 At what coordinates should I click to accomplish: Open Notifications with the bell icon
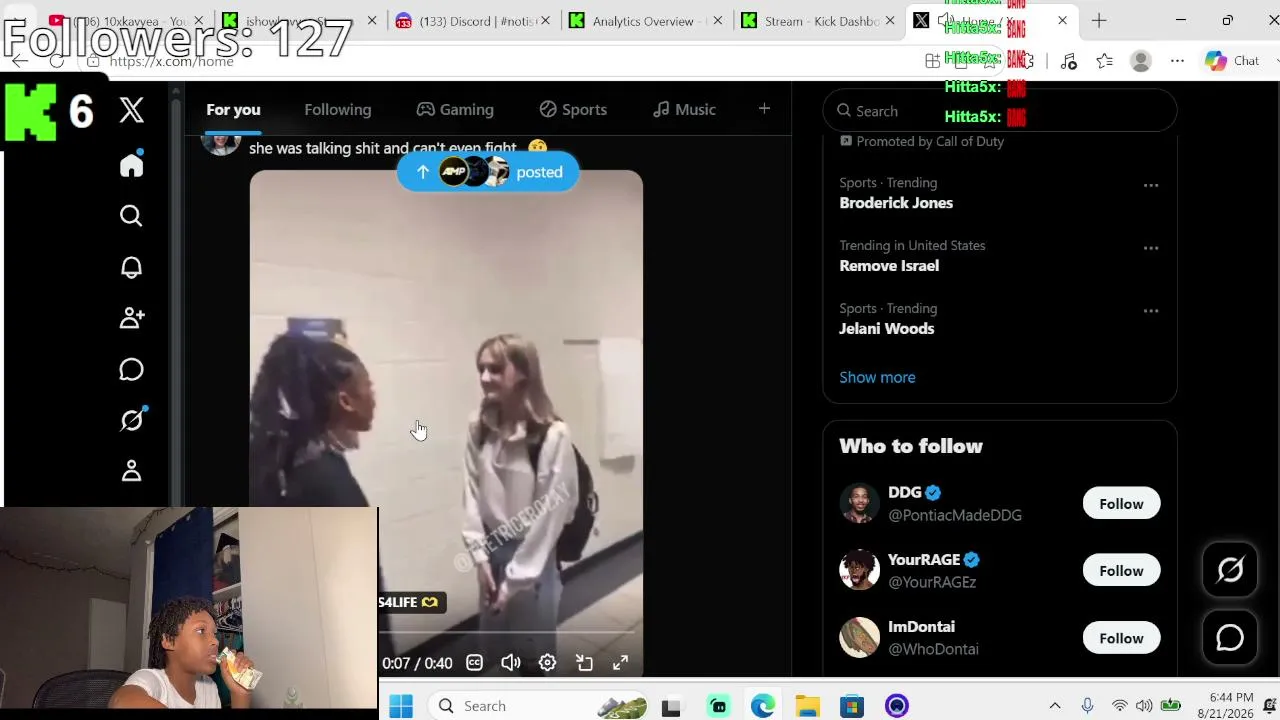click(131, 267)
